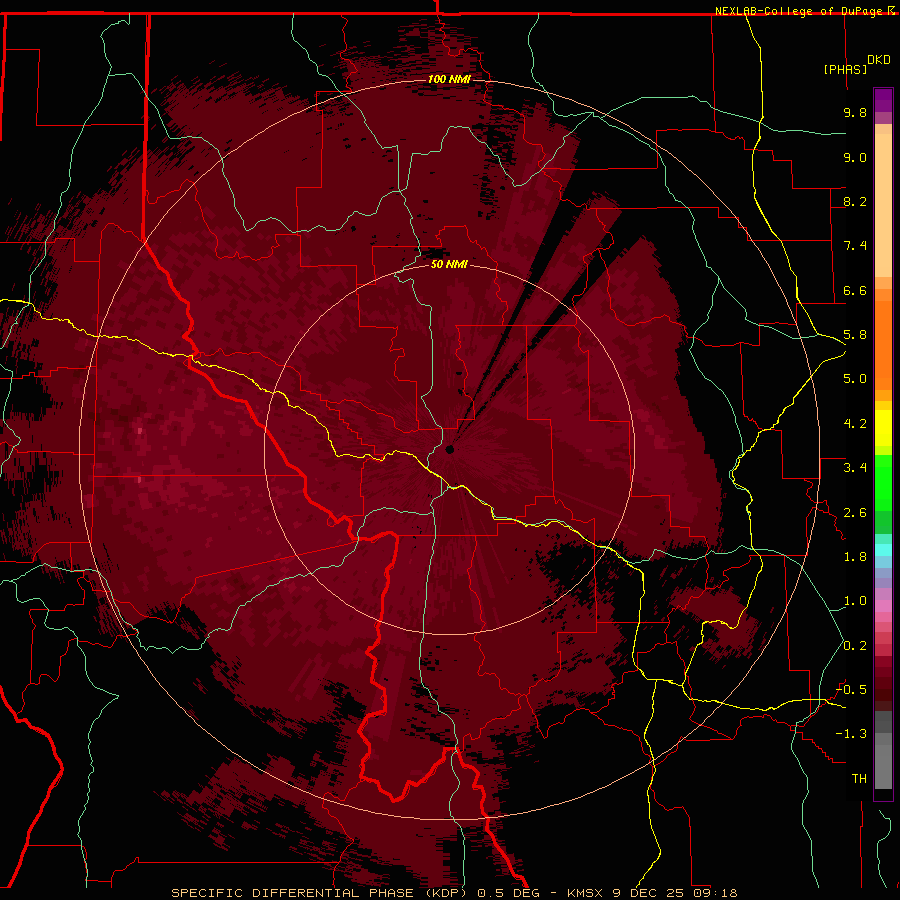Click the bright green band of the color scale
Viewport: 900px width, 900px height.
coord(883,482)
